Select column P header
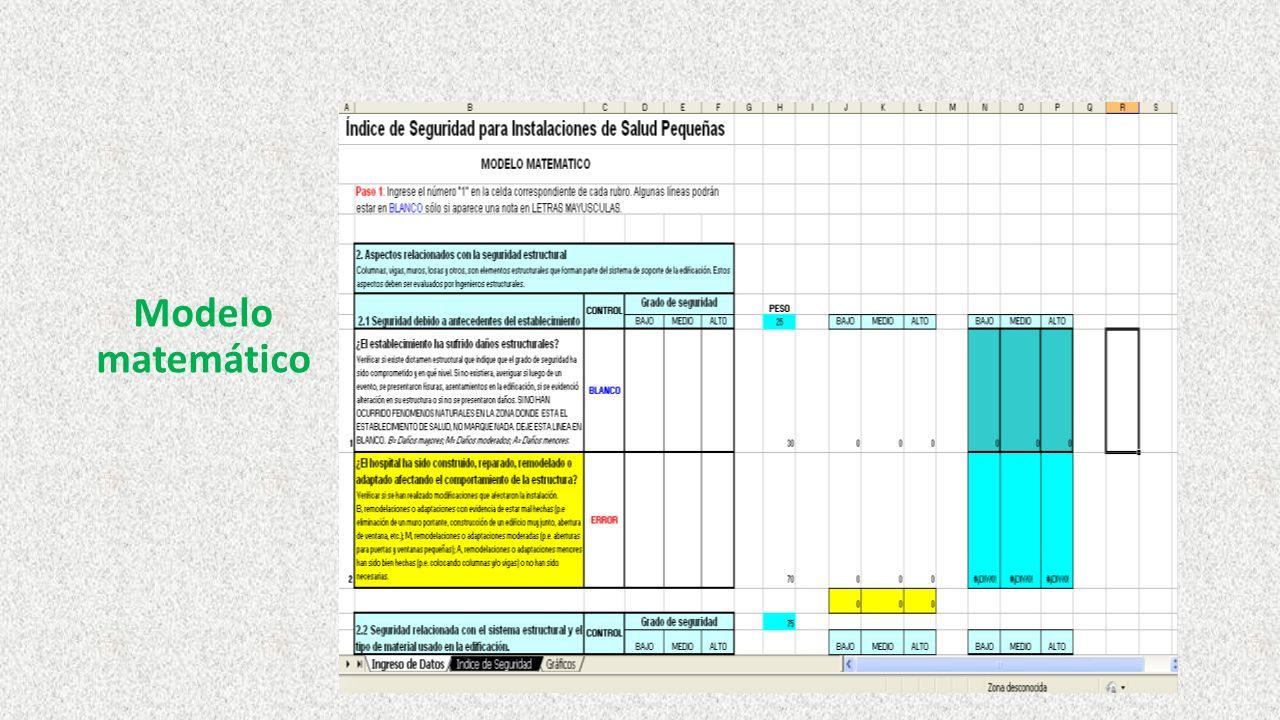The height and width of the screenshot is (720, 1280). 1056,107
